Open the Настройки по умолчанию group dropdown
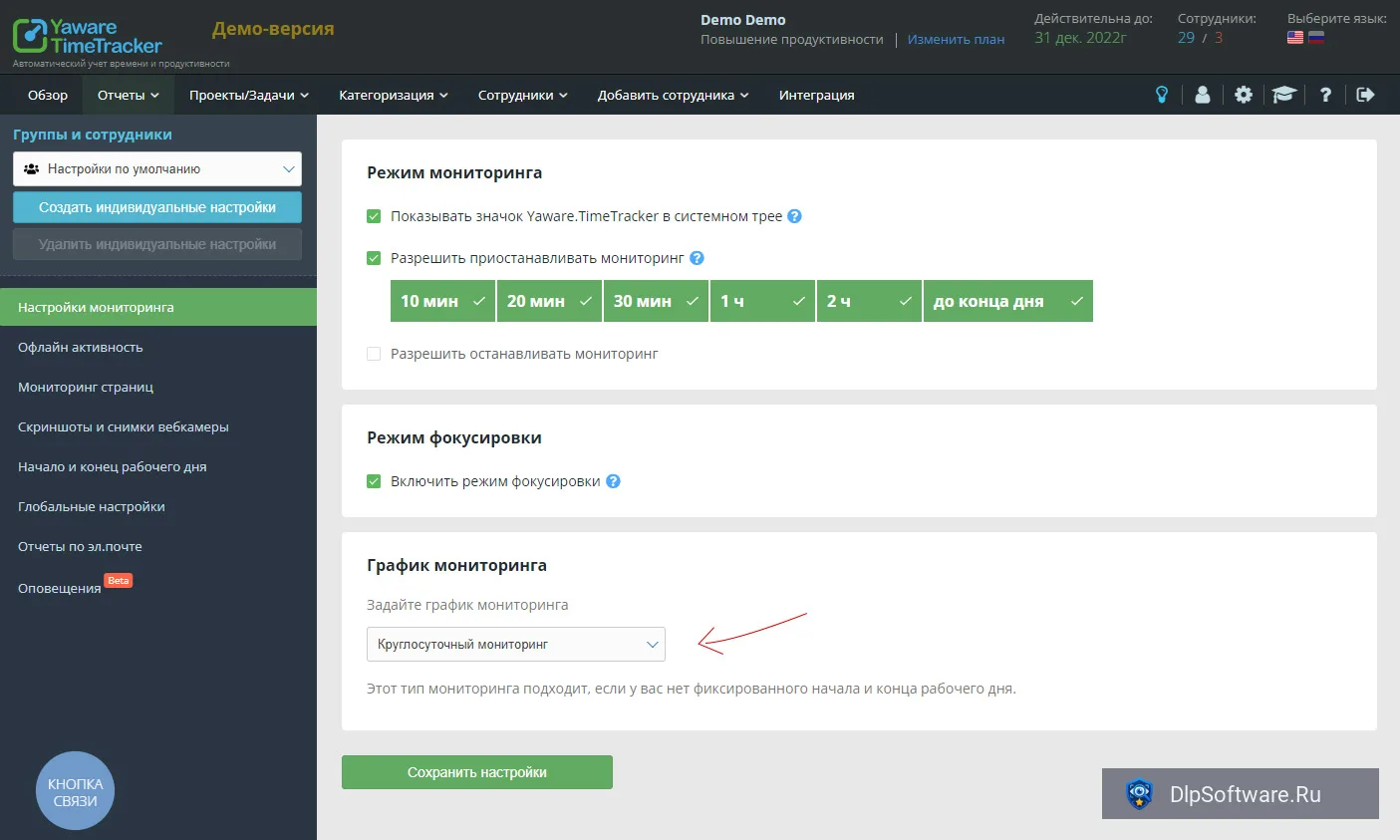The height and width of the screenshot is (840, 1400). click(x=157, y=169)
